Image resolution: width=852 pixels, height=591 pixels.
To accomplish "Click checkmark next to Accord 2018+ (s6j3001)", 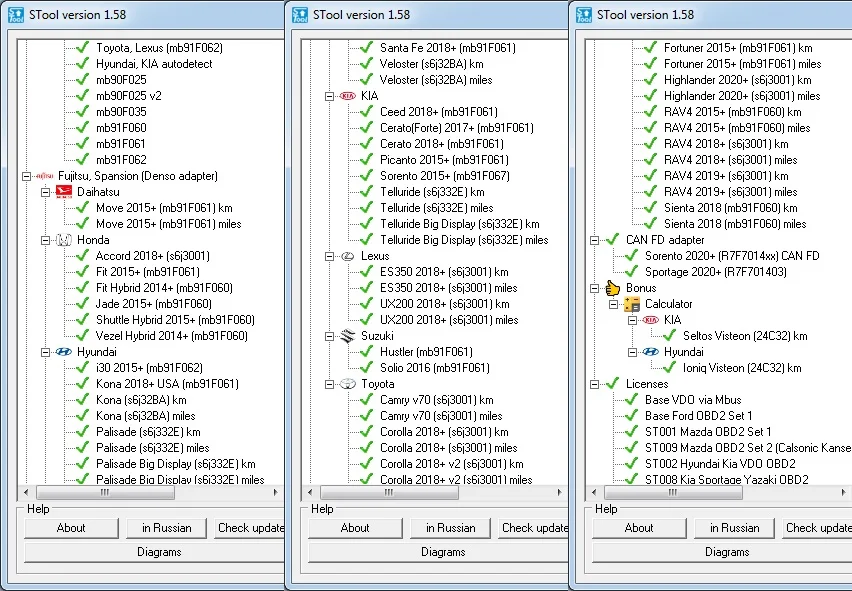I will [83, 255].
